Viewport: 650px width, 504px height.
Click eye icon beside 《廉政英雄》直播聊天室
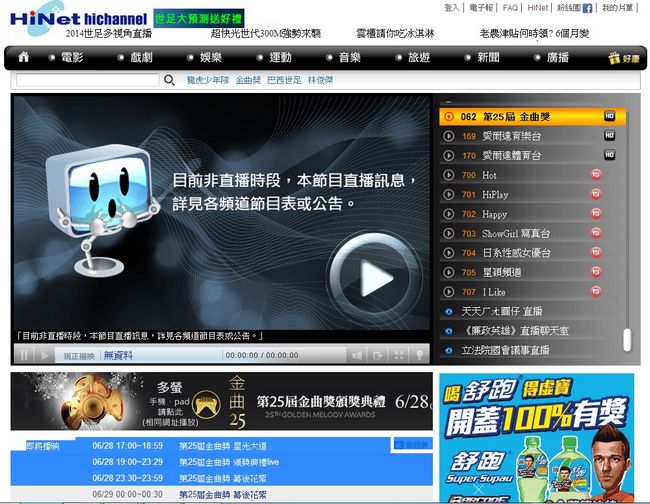coord(449,331)
